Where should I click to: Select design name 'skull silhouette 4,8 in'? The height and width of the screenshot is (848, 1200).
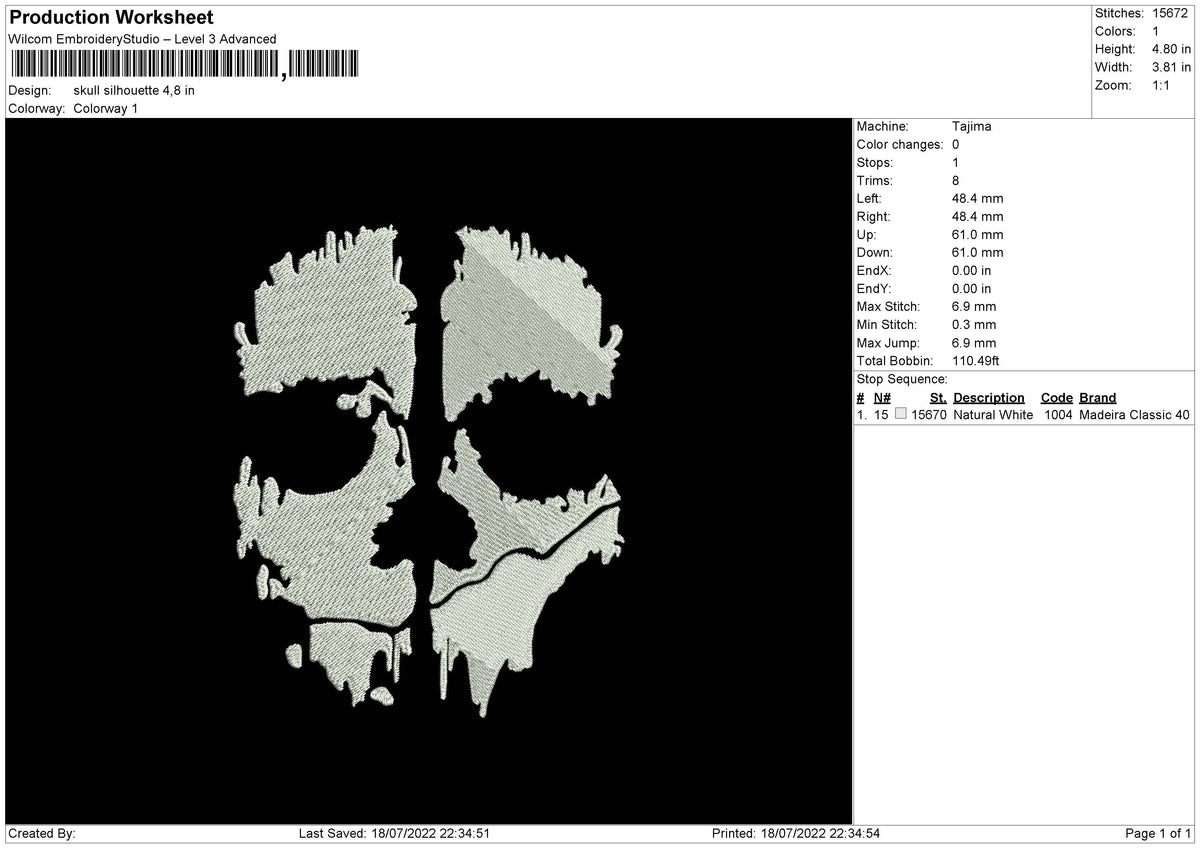coord(134,90)
